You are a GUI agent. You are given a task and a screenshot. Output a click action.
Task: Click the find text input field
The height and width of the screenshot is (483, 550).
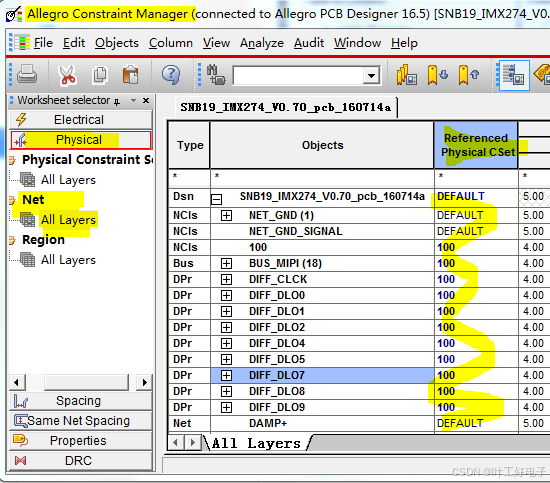click(x=298, y=75)
